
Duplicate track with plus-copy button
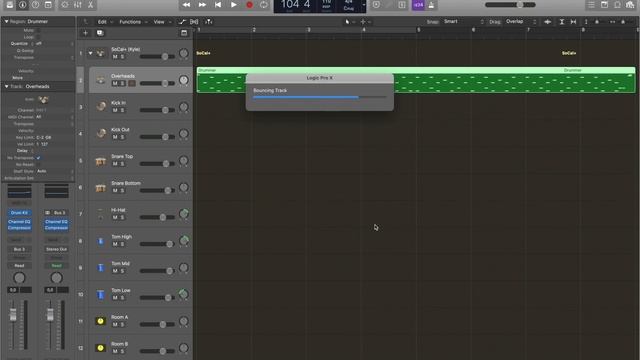pyautogui.click(x=100, y=33)
